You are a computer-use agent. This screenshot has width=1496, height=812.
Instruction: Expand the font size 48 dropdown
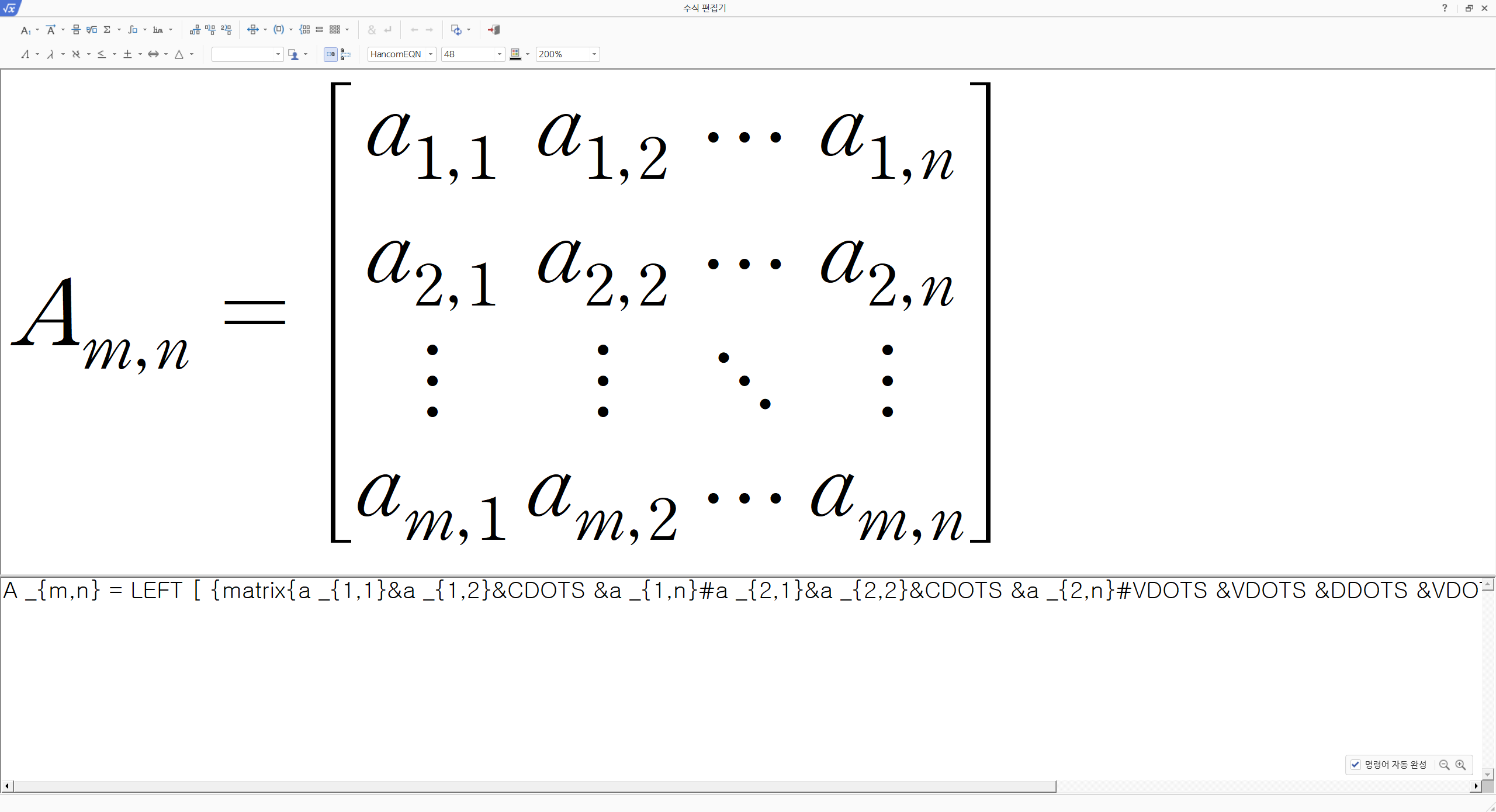click(x=499, y=54)
